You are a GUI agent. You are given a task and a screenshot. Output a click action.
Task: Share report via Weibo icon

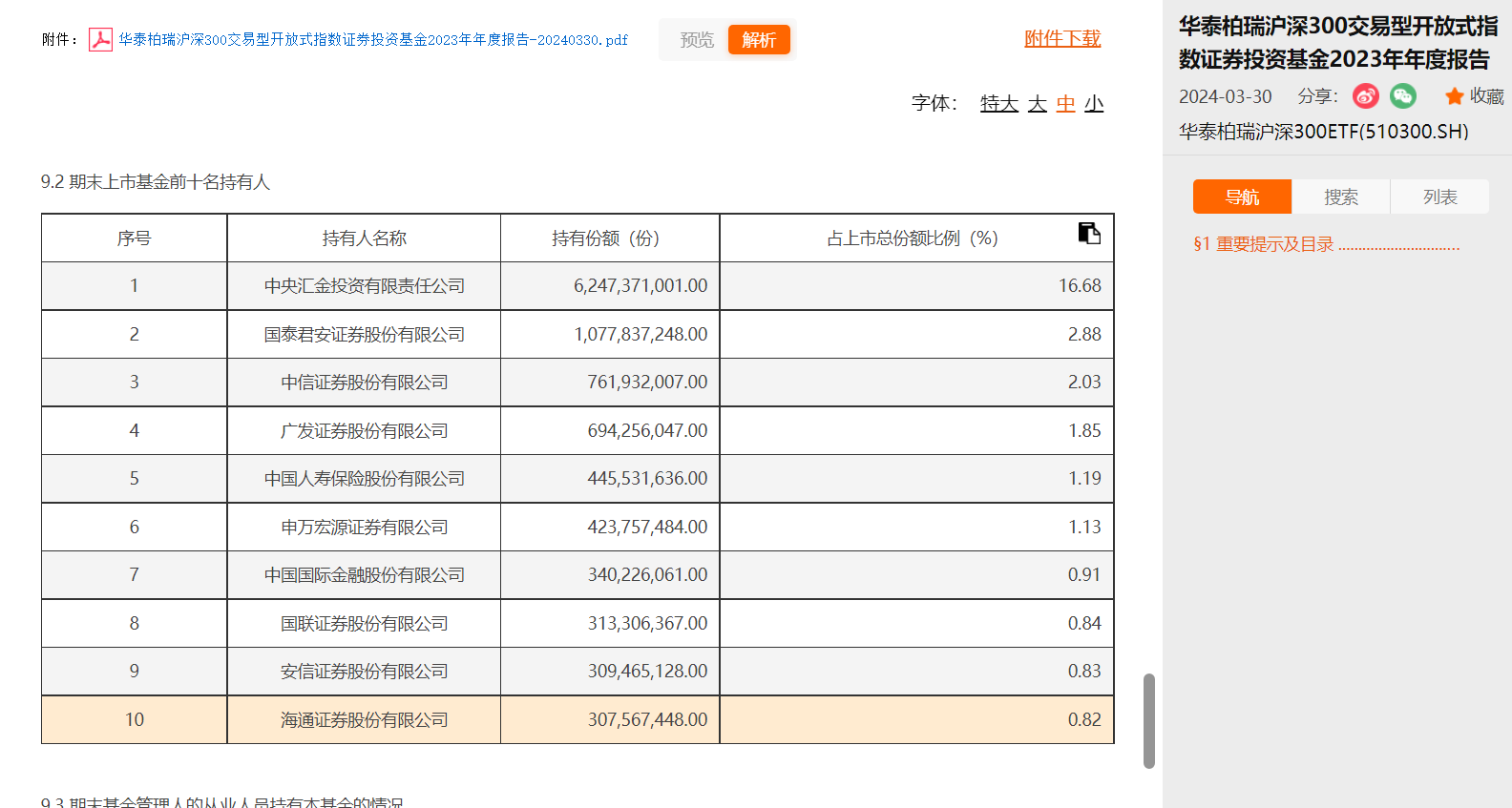click(1366, 96)
